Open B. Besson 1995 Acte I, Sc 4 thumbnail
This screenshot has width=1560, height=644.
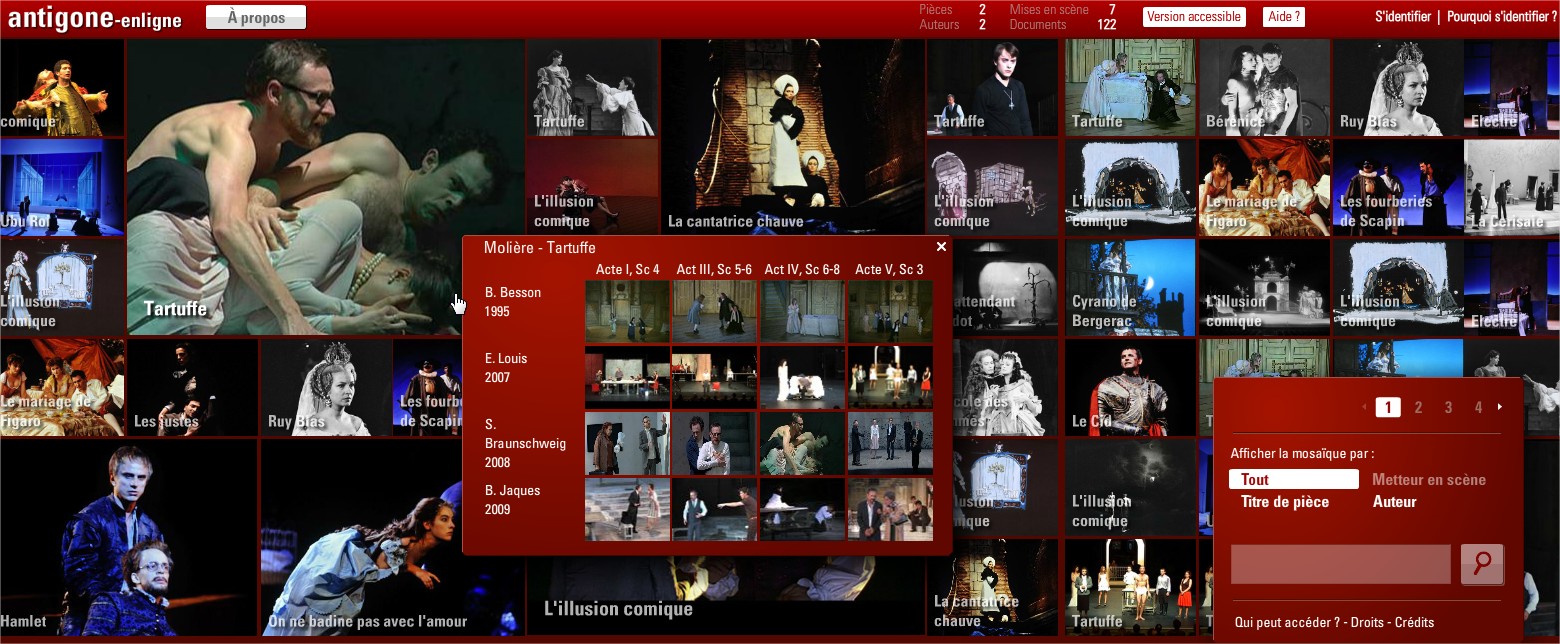(x=627, y=312)
